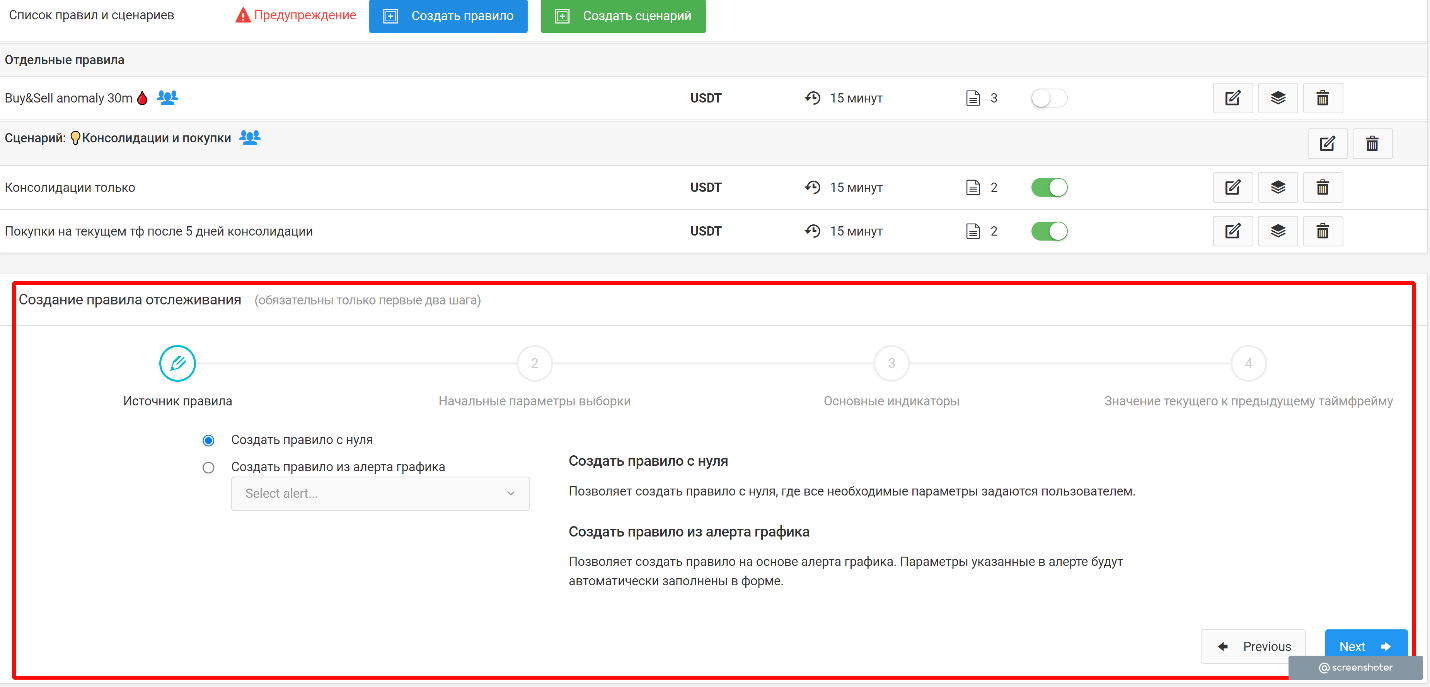The height and width of the screenshot is (687, 1430).
Task: Enable the Buy&Sell anomaly 30m toggle
Action: pyautogui.click(x=1049, y=98)
